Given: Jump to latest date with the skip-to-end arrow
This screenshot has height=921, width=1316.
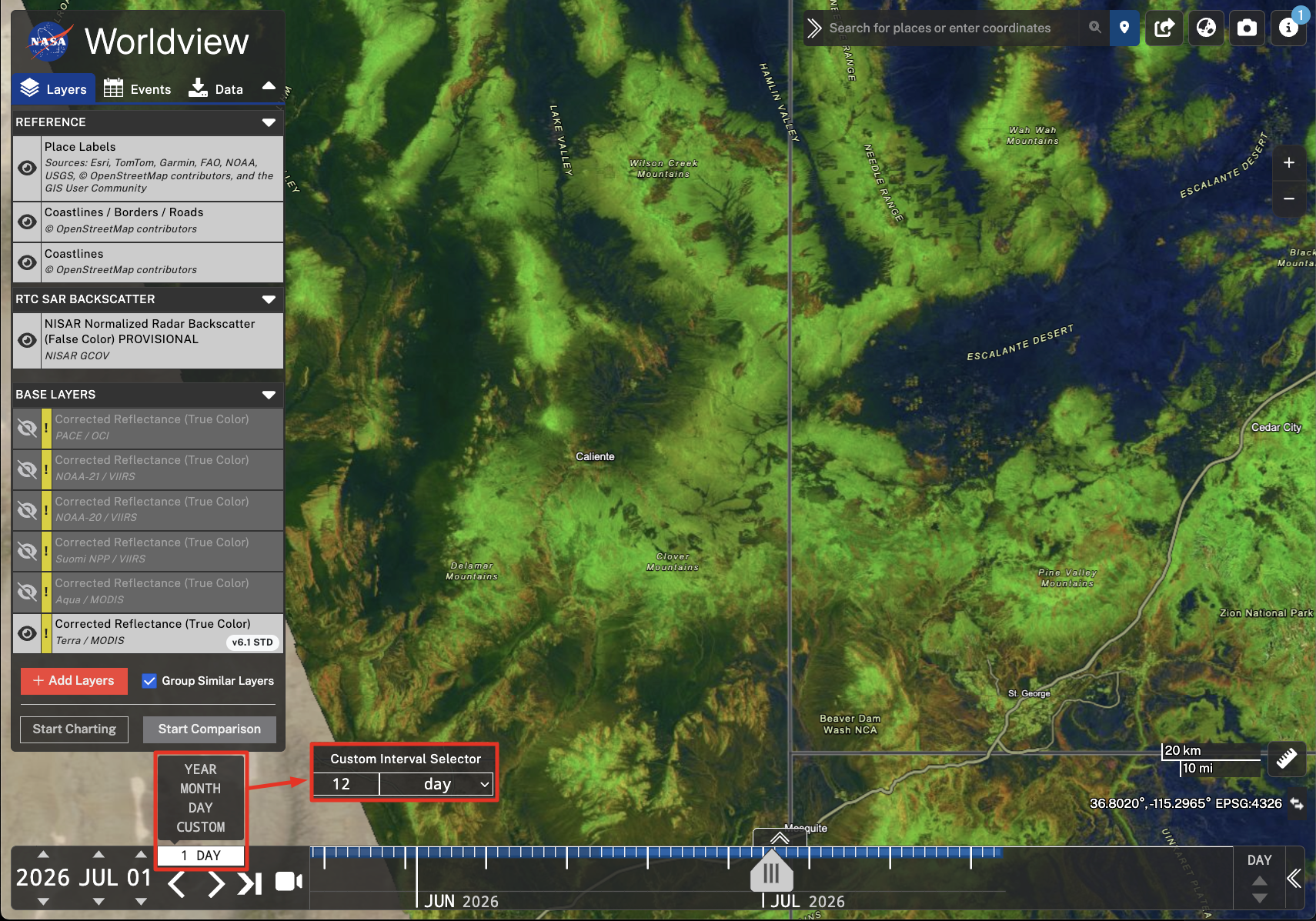Looking at the screenshot, I should click(249, 884).
